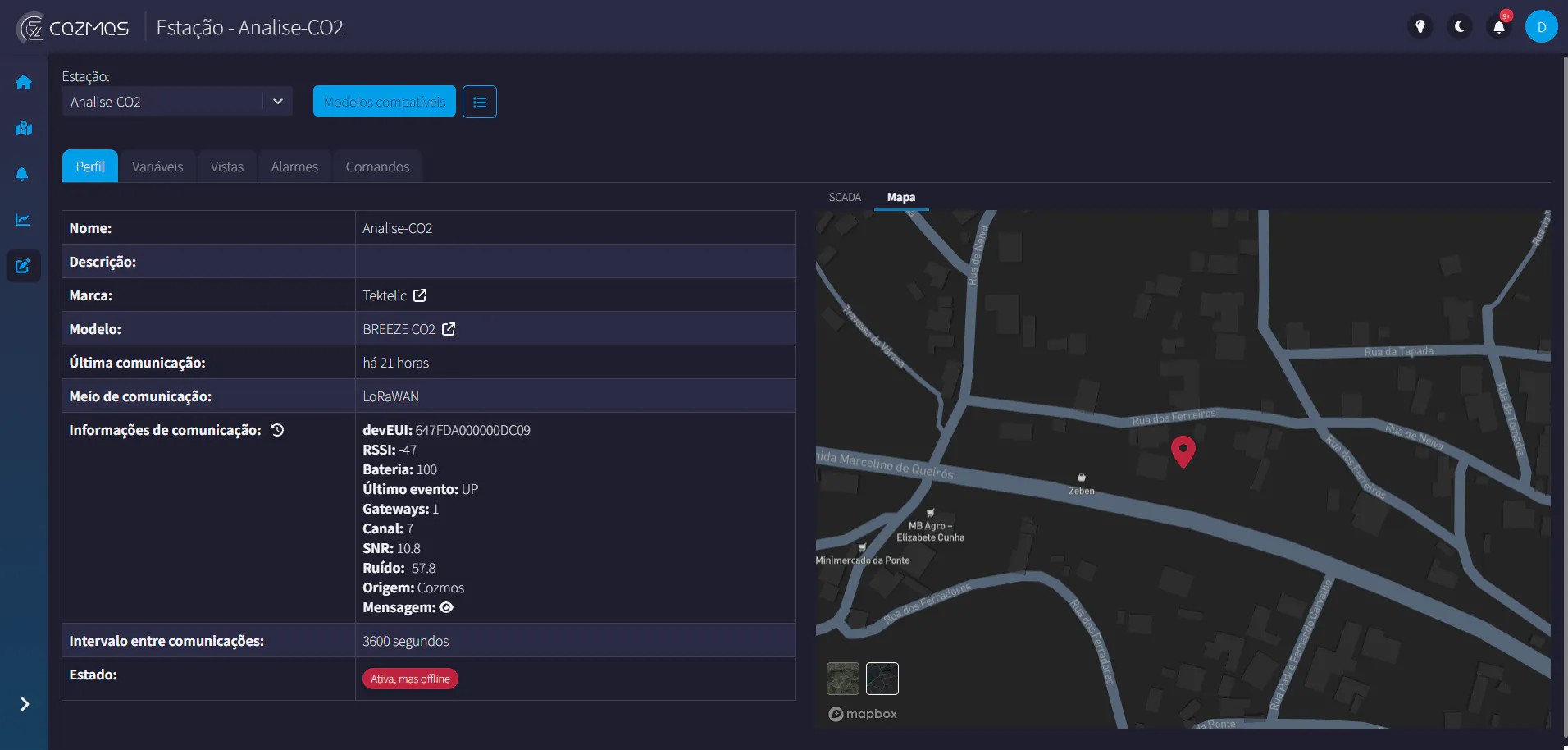Click communication history clock icon
Image resolution: width=1568 pixels, height=750 pixels.
point(277,430)
